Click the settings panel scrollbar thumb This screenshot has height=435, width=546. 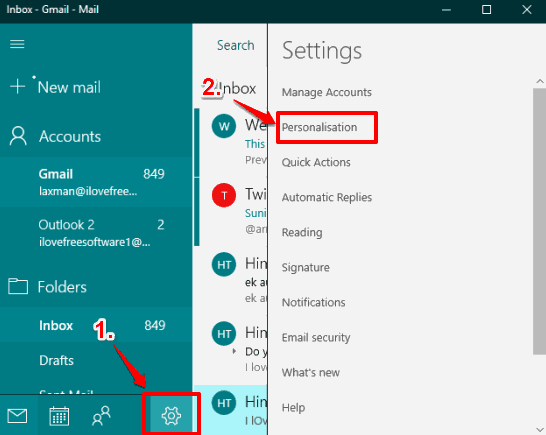pos(539,222)
